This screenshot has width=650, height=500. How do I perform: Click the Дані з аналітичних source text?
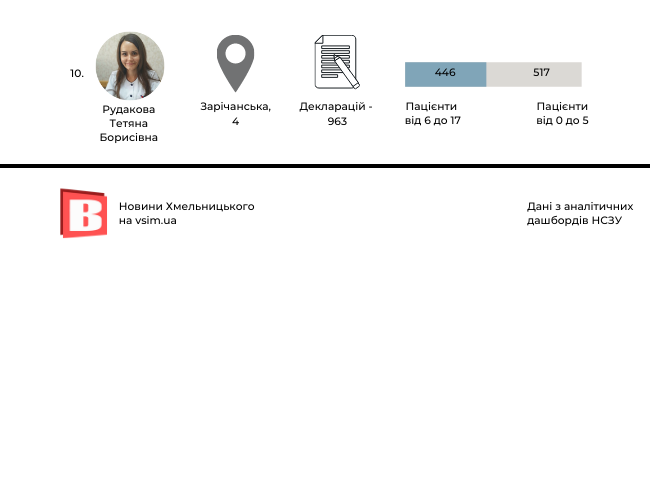[x=580, y=206]
